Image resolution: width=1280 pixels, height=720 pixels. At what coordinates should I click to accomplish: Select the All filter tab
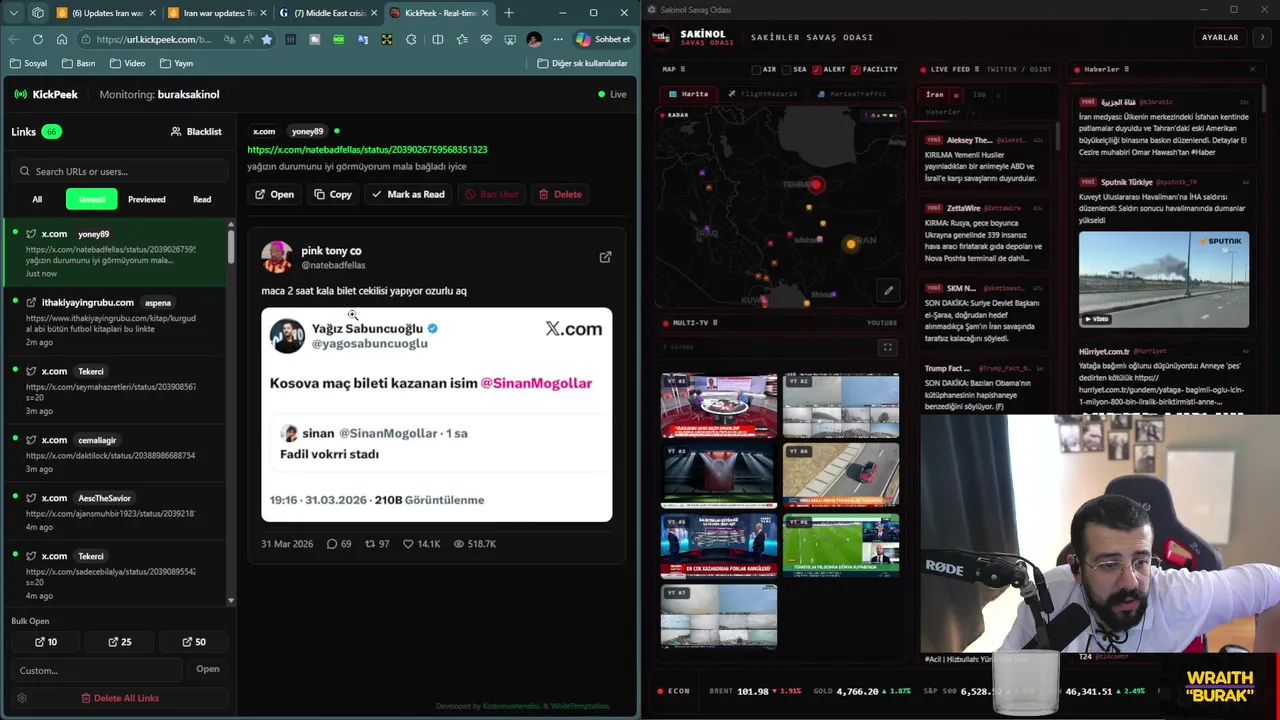tap(37, 199)
